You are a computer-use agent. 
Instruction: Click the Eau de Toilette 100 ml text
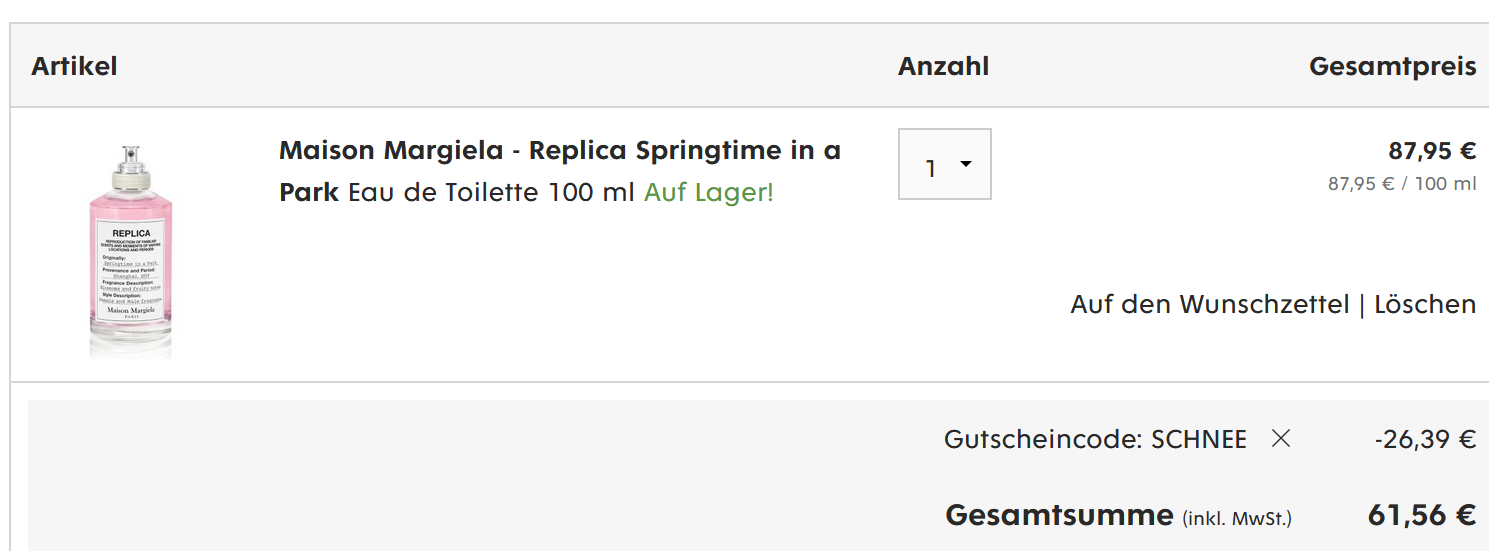tap(491, 192)
